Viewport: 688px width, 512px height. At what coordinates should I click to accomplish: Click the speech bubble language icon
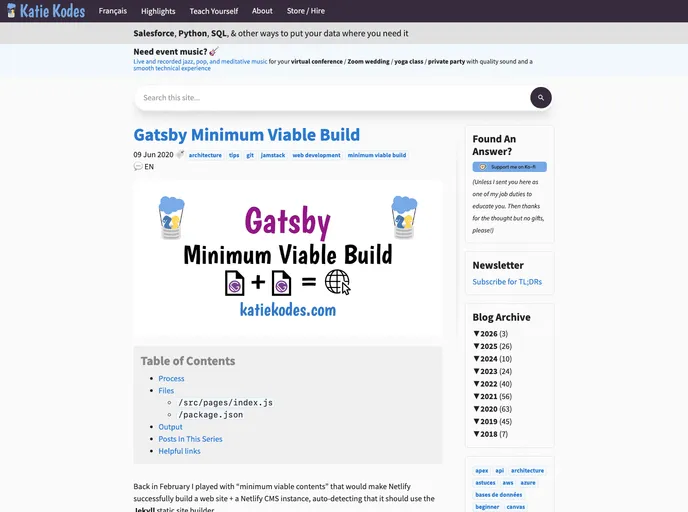click(x=138, y=166)
